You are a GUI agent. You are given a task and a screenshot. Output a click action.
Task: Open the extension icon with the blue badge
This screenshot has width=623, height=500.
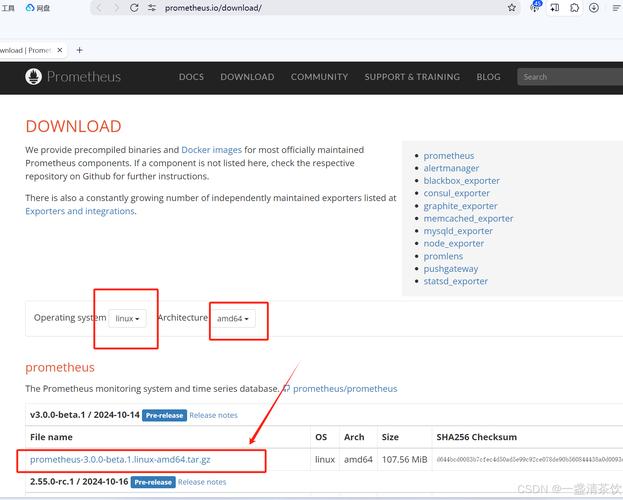pos(535,7)
